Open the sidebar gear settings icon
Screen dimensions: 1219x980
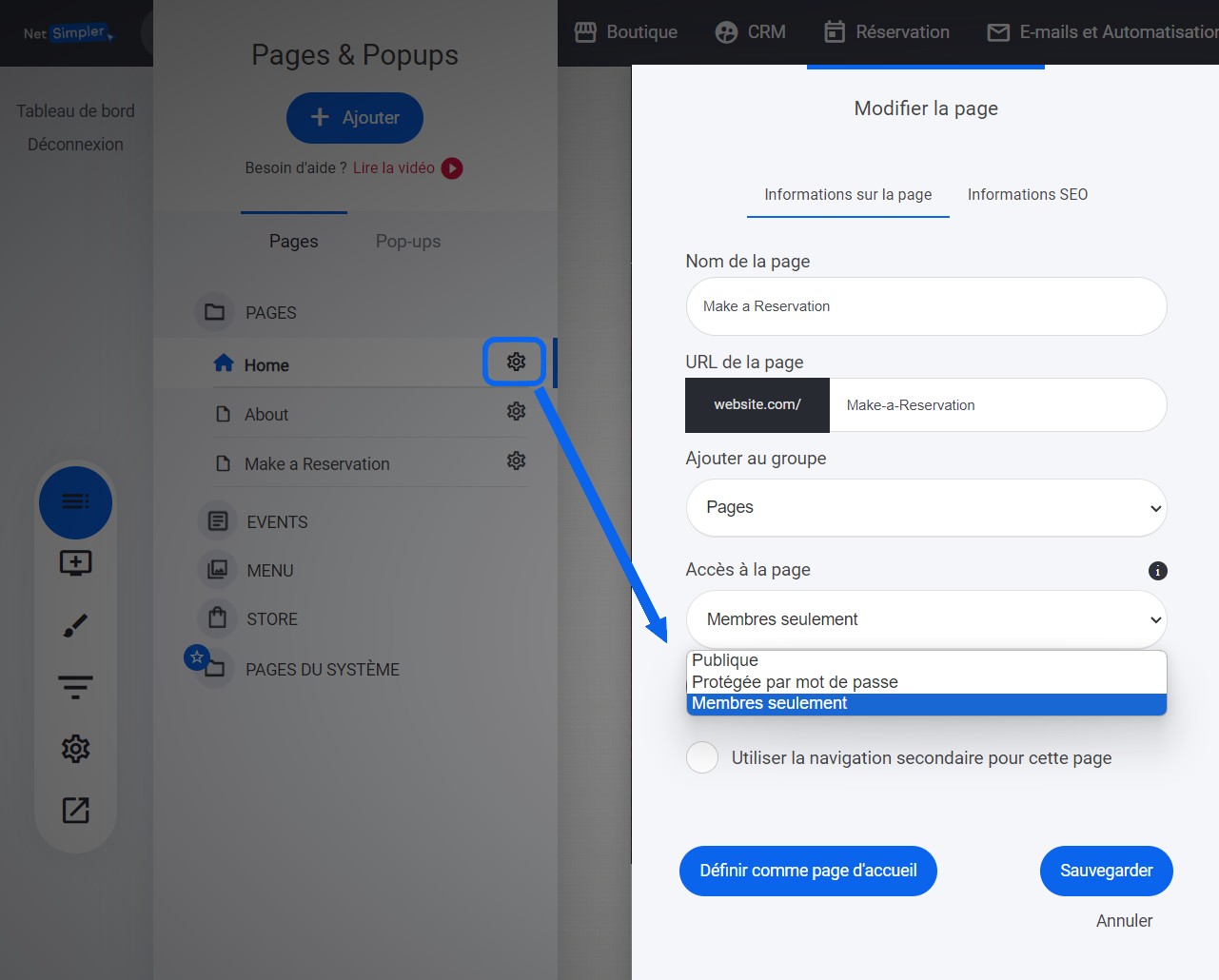click(75, 749)
